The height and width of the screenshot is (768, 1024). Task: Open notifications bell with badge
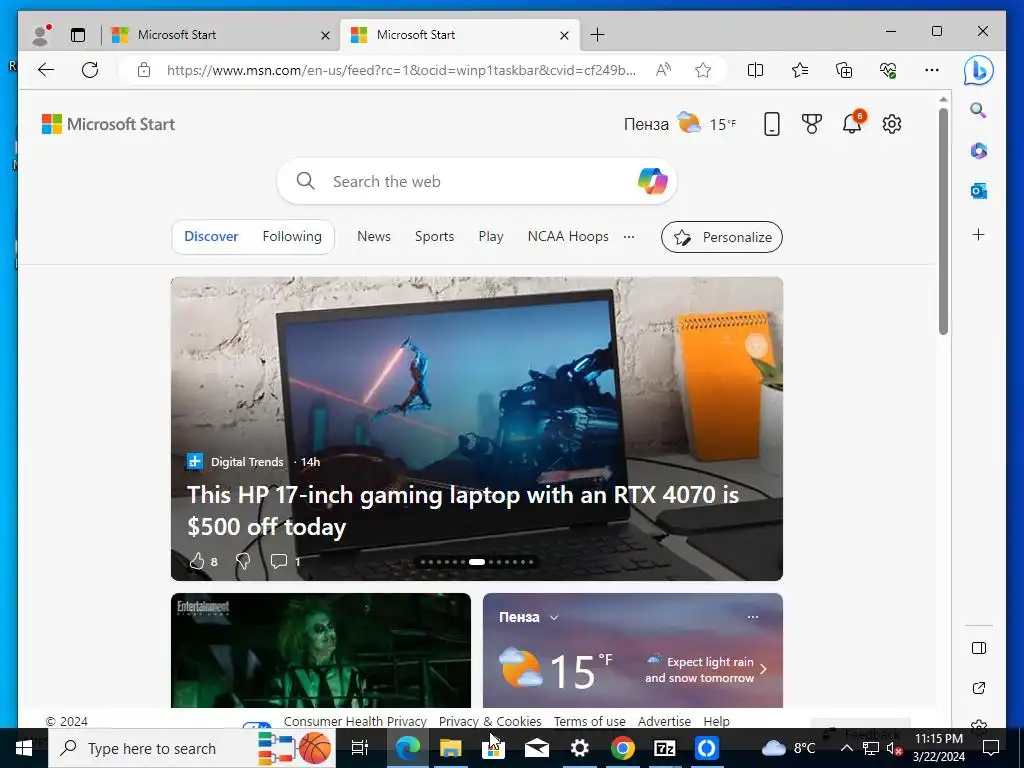tap(853, 122)
